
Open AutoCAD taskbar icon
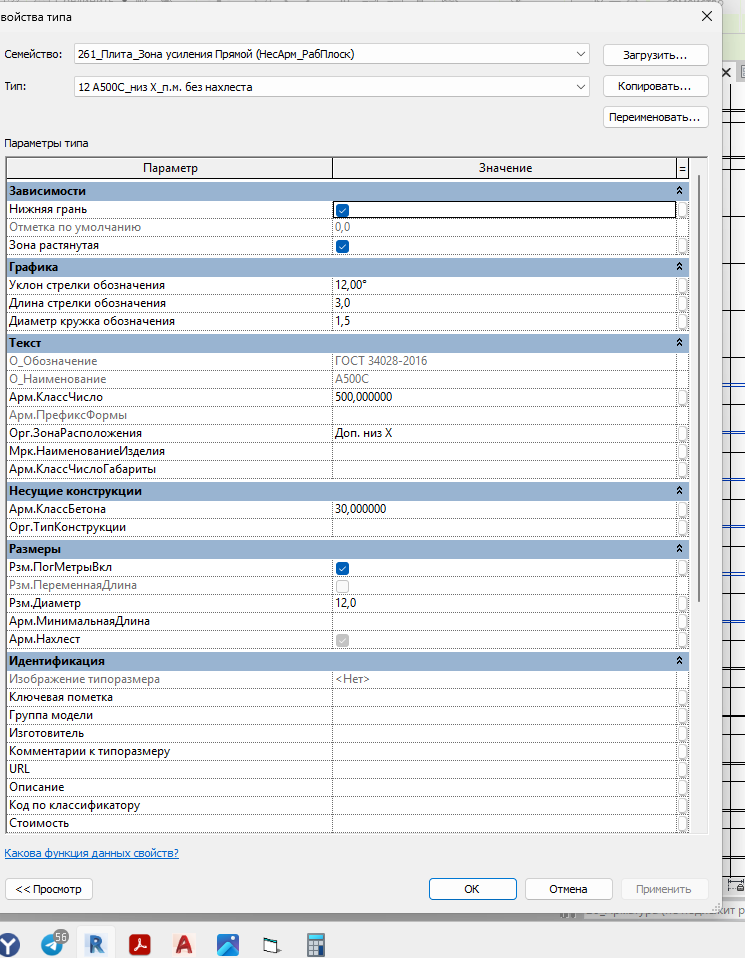click(184, 945)
